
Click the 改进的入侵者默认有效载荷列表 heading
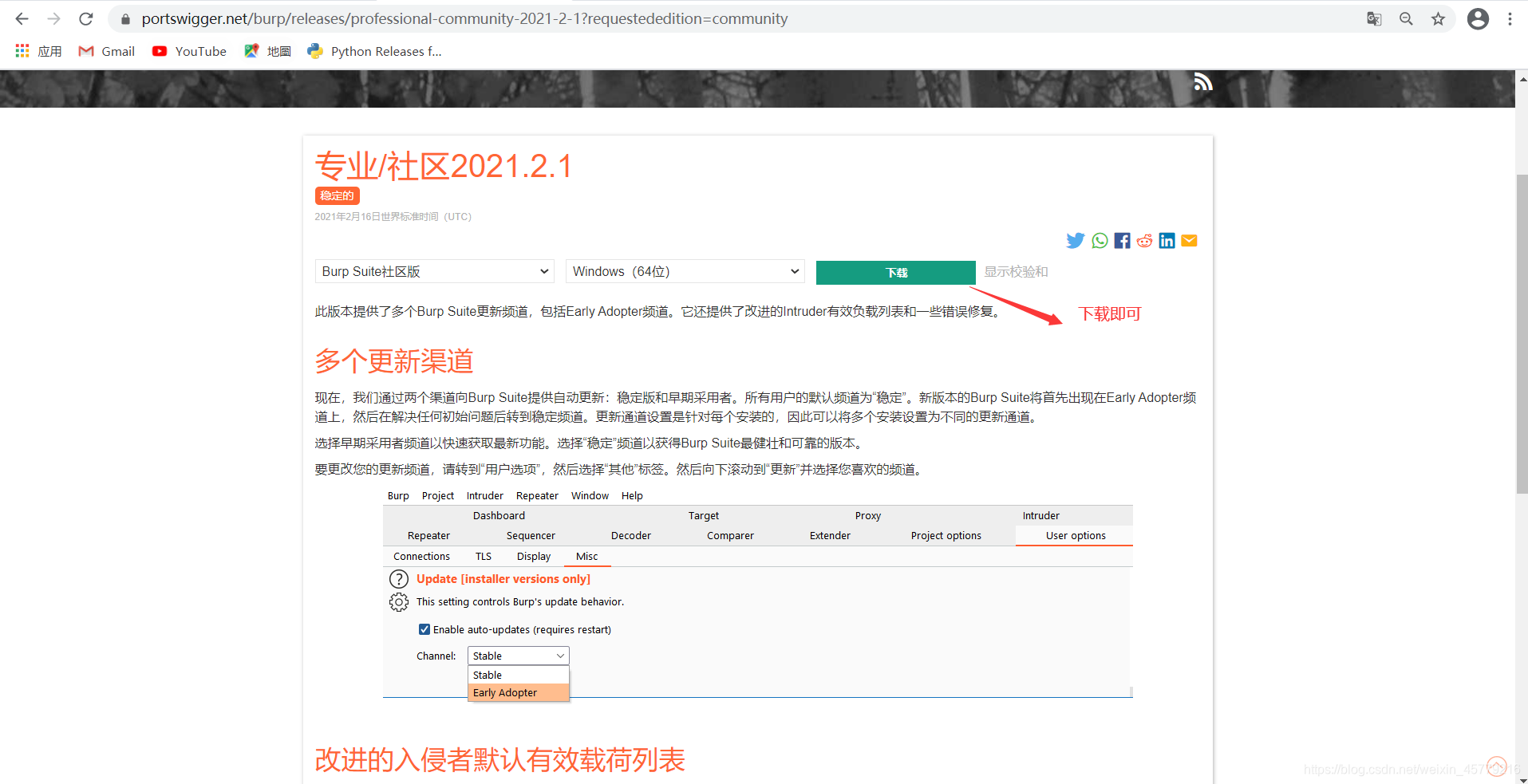coord(499,759)
